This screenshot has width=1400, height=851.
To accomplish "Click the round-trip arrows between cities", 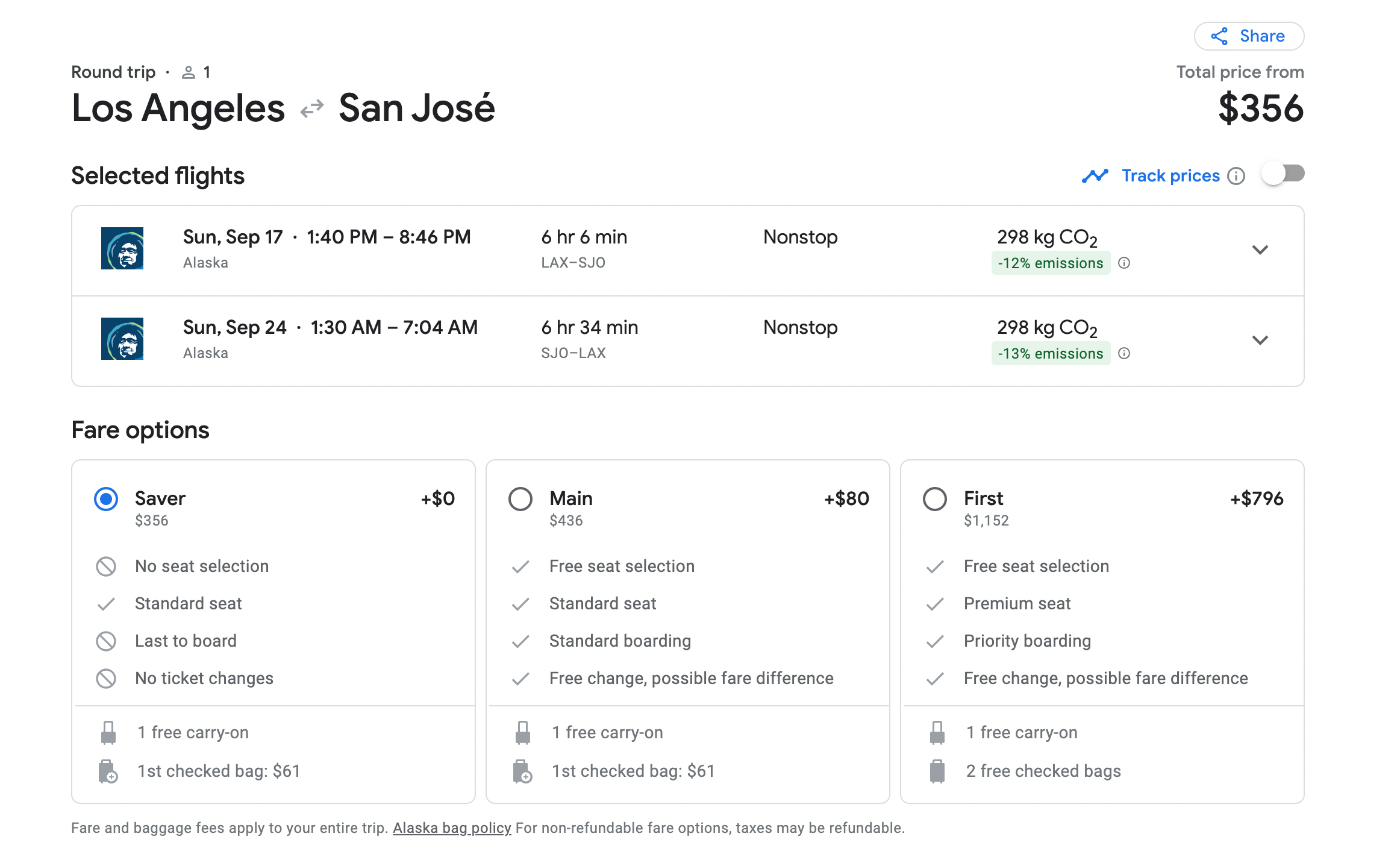I will pyautogui.click(x=312, y=108).
